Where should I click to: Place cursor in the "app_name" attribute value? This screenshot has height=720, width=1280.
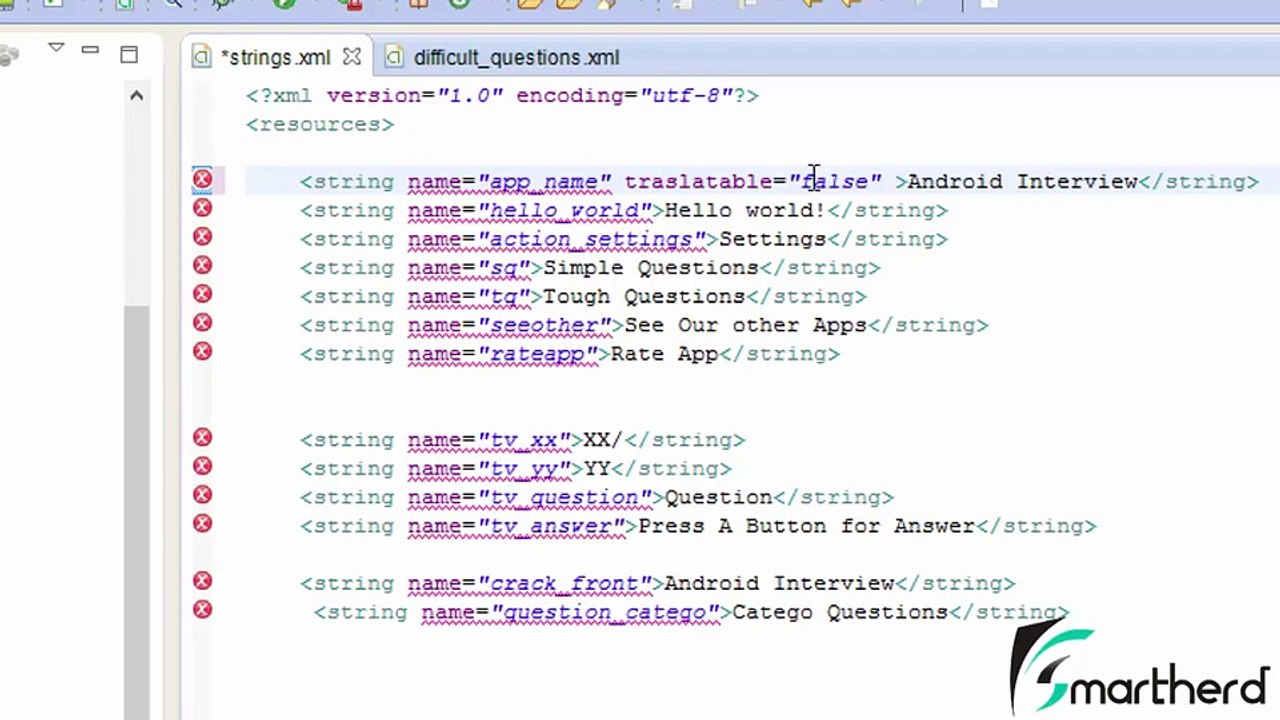tap(545, 182)
